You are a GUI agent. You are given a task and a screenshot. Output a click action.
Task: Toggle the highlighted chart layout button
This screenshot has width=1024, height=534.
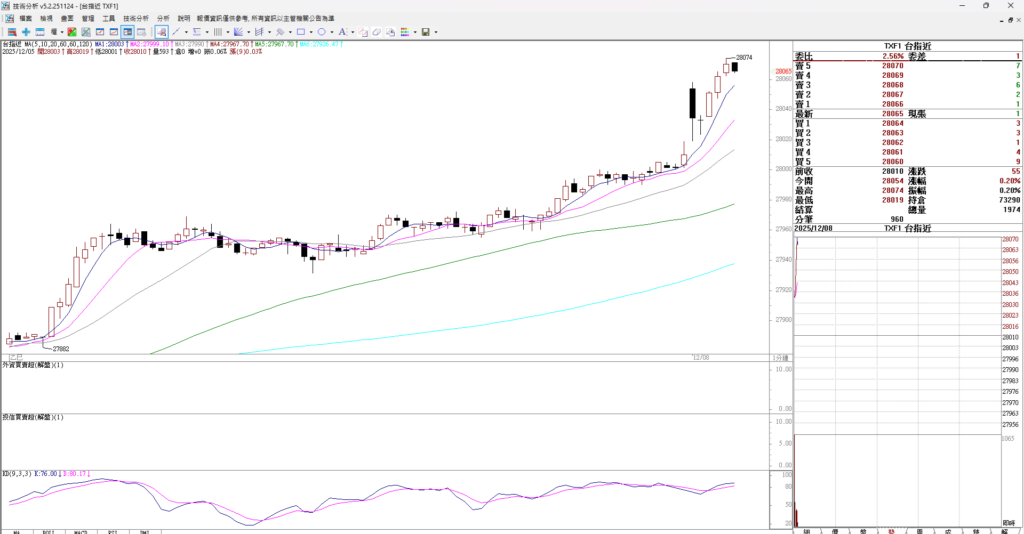127,32
